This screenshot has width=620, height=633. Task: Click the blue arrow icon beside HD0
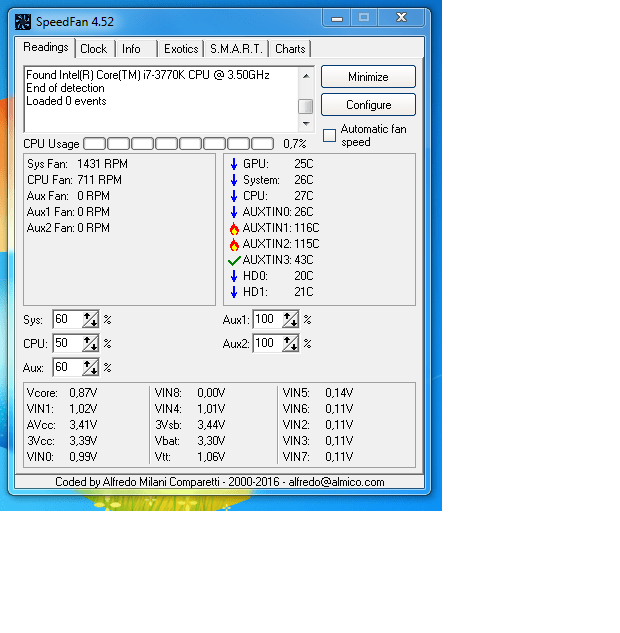234,276
